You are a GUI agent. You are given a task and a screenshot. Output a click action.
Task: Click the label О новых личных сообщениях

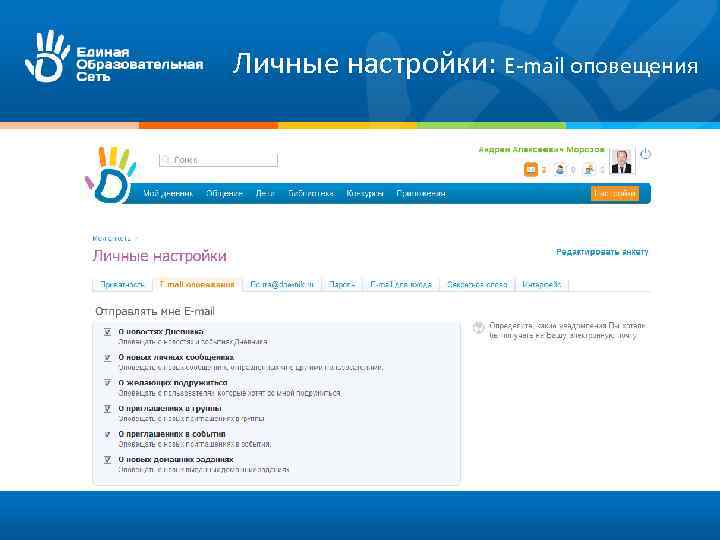coord(176,357)
